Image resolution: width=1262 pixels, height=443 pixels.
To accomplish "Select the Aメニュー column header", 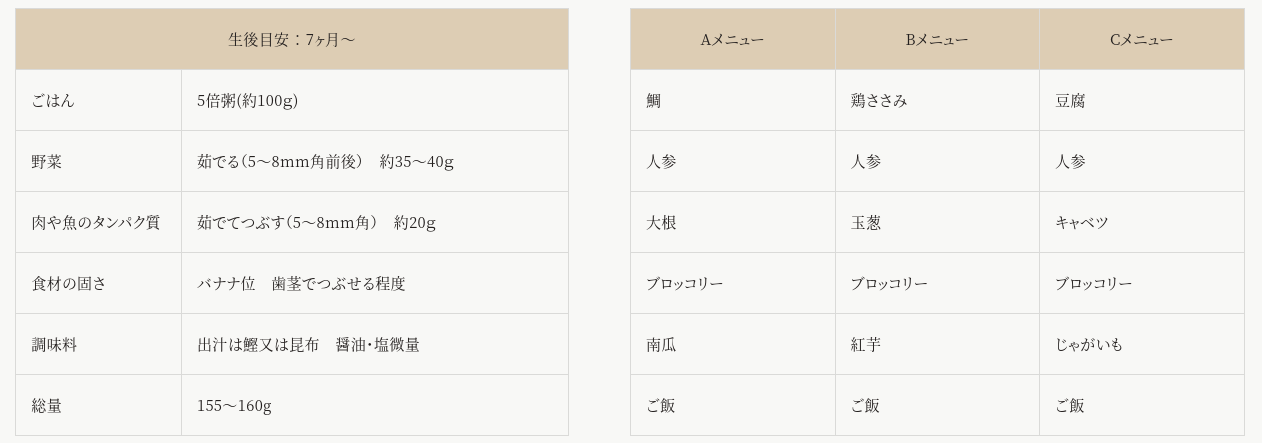I will [732, 39].
